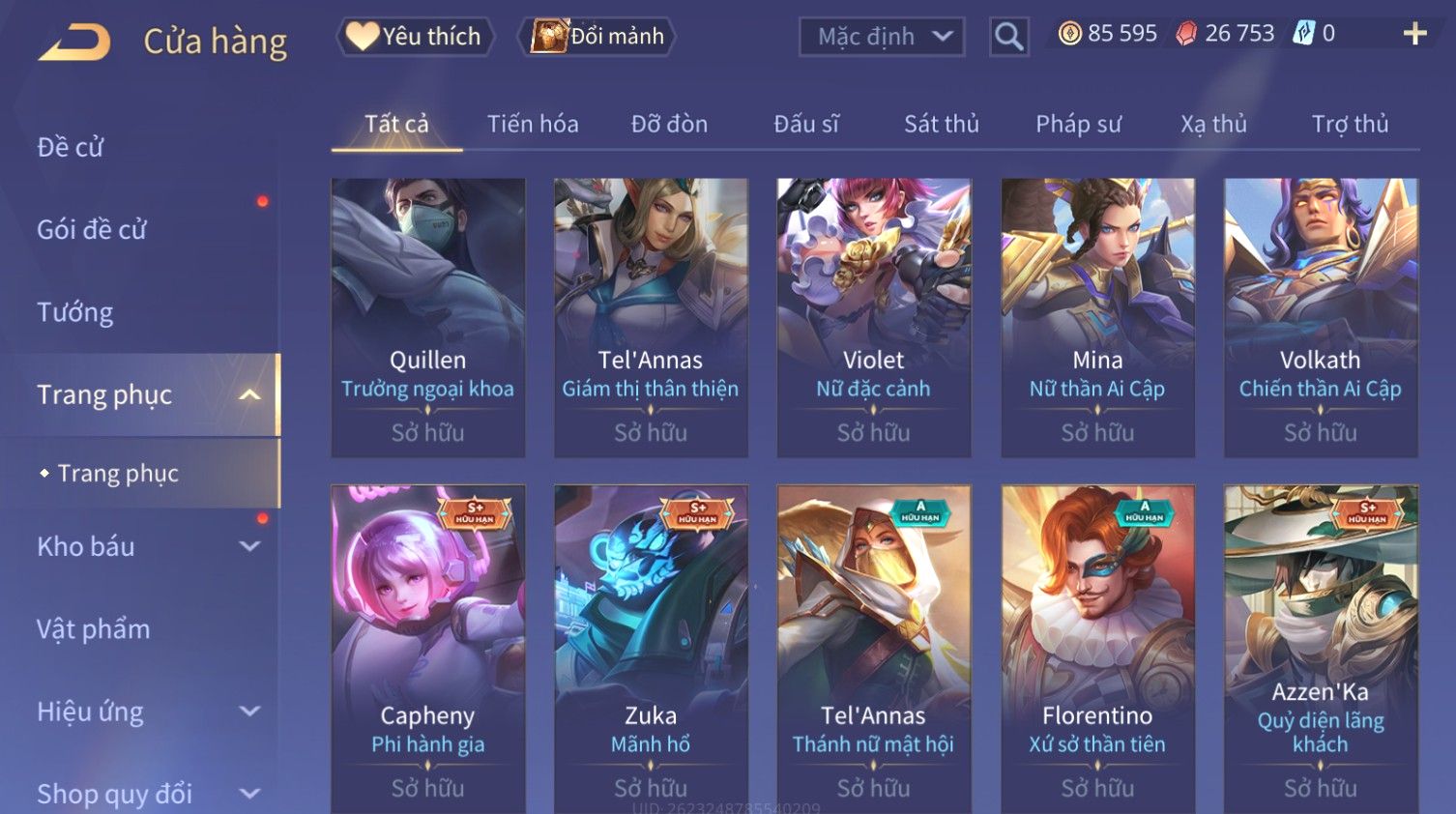Tap the gold coin currency icon
Screen dimensions: 1456x814
click(x=1069, y=34)
